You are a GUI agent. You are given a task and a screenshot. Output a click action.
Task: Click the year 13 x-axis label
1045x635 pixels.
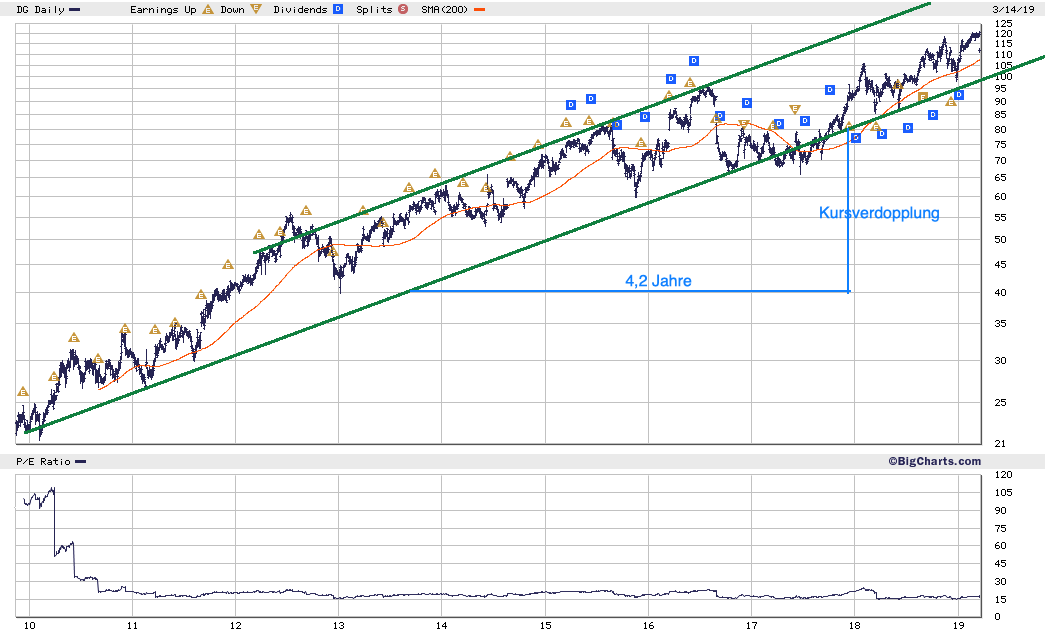339,626
